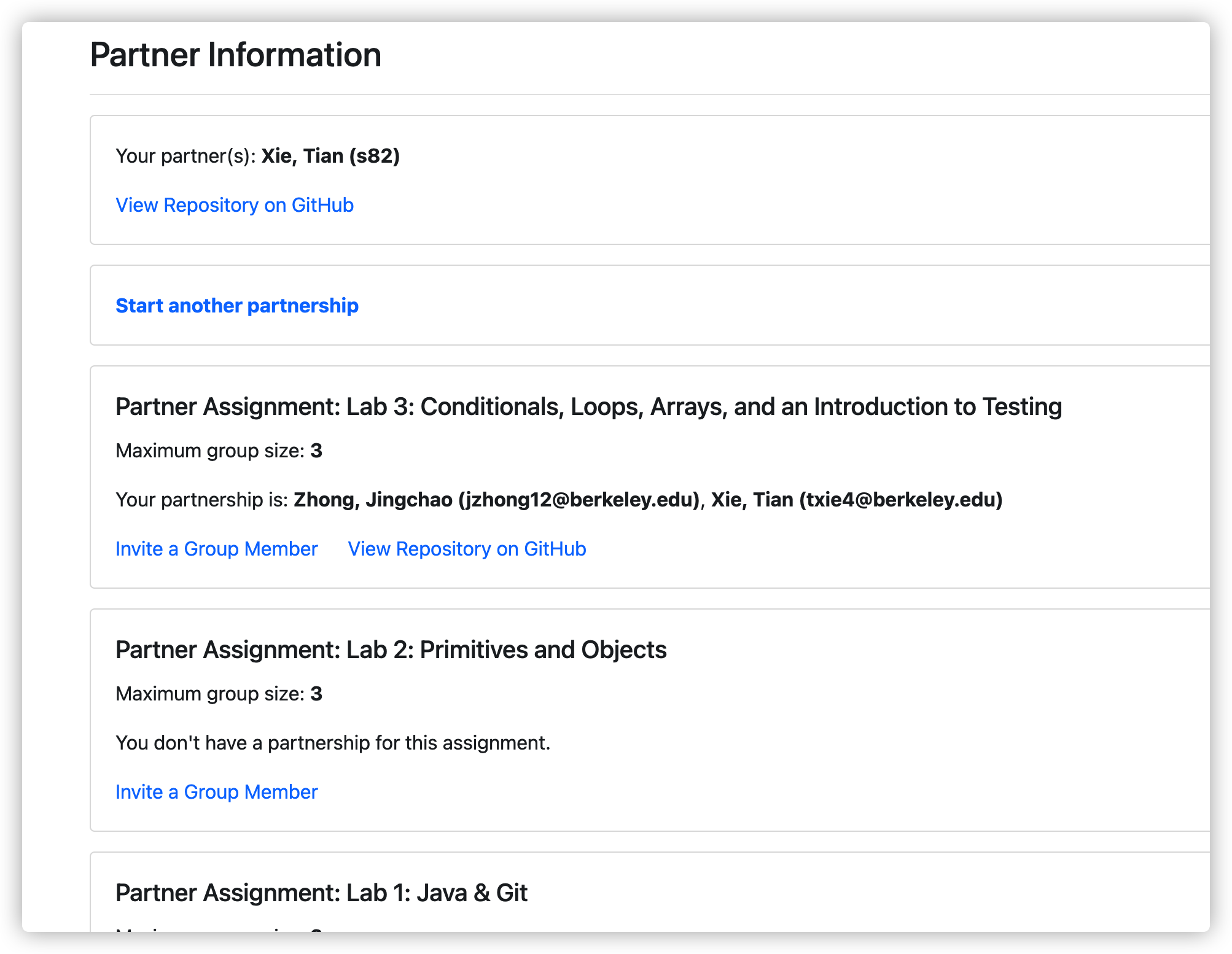Click the Lab 3 Partner Assignment heading
This screenshot has height=954, width=1232.
click(589, 406)
